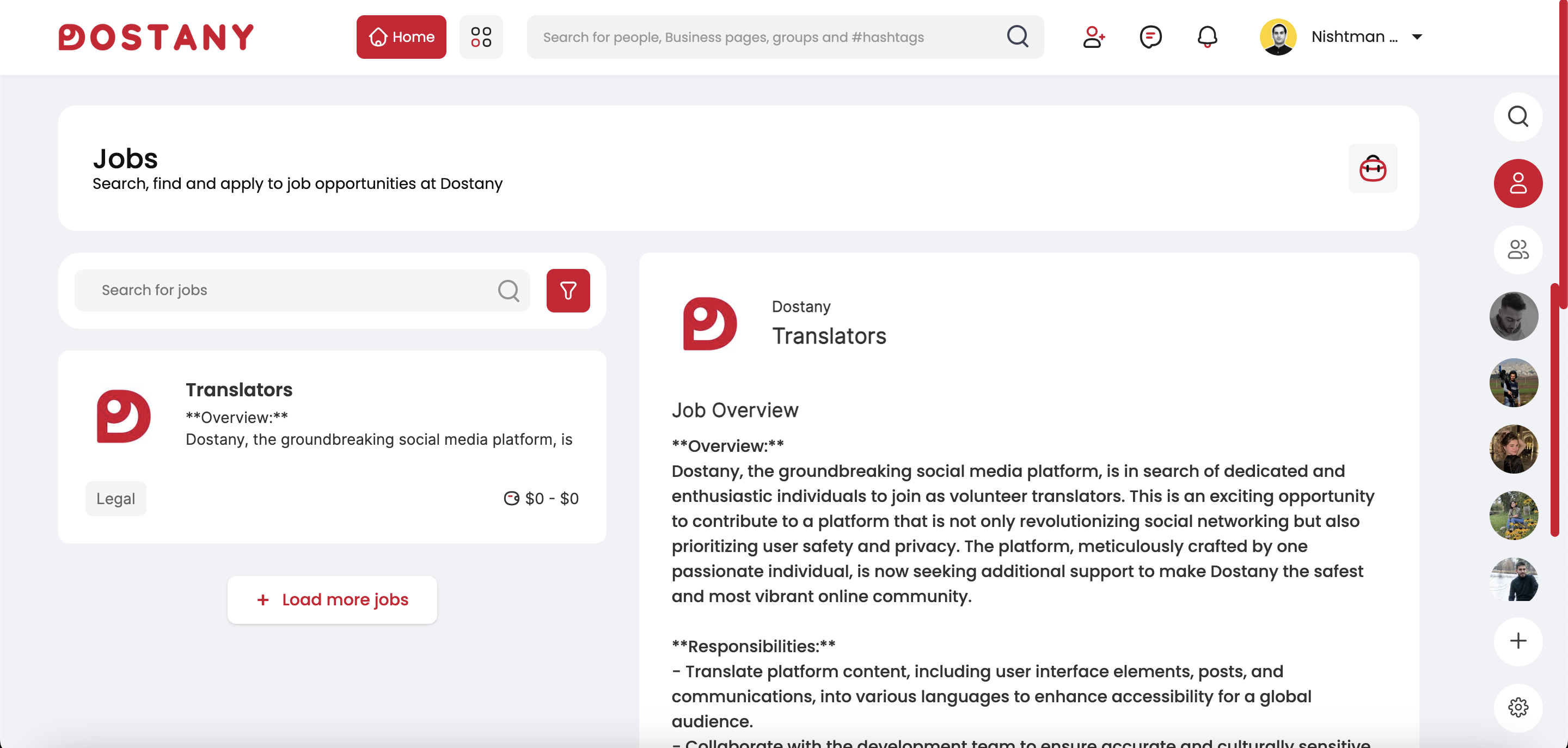The image size is (1568, 748).
Task: Click the plus button in right sidebar
Action: coord(1517,641)
